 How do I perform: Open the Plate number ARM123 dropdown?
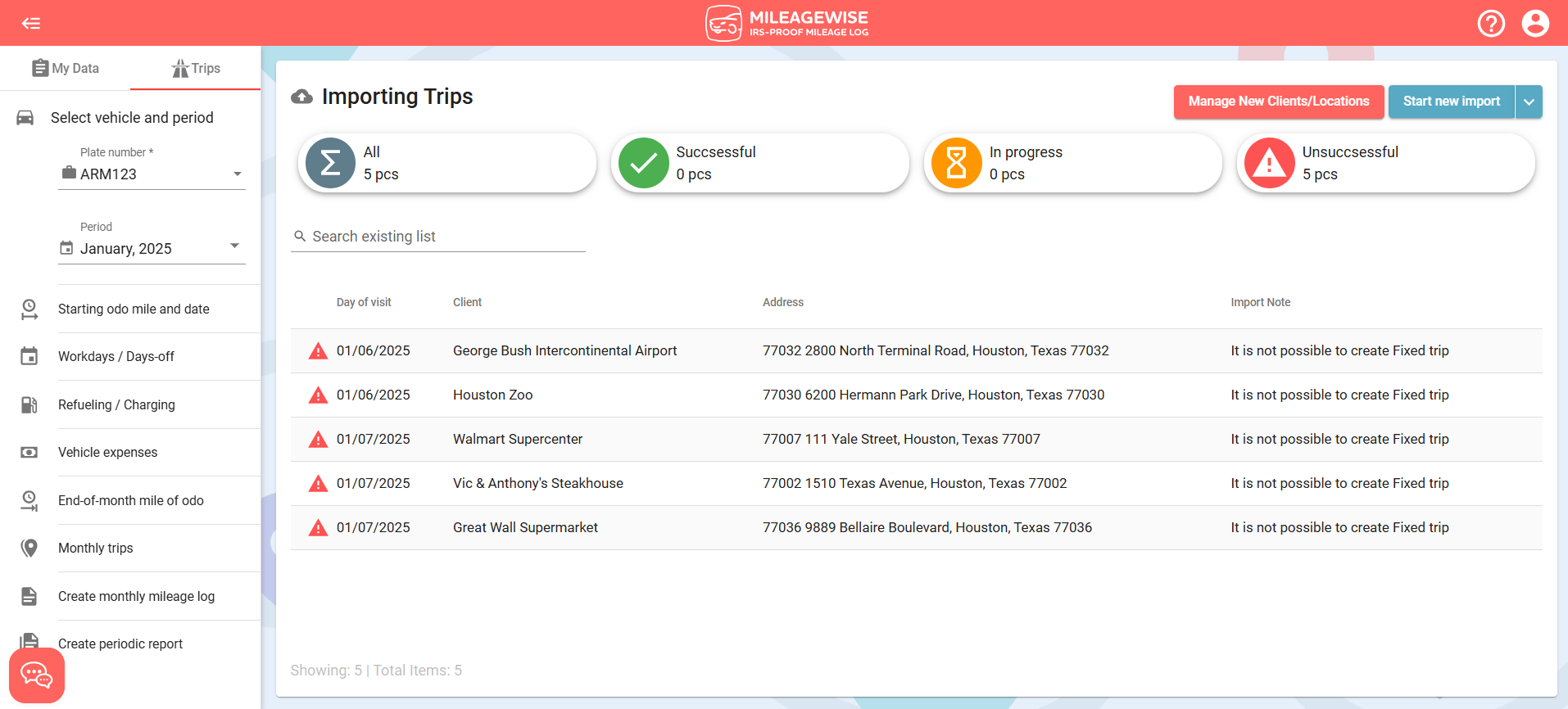152,174
